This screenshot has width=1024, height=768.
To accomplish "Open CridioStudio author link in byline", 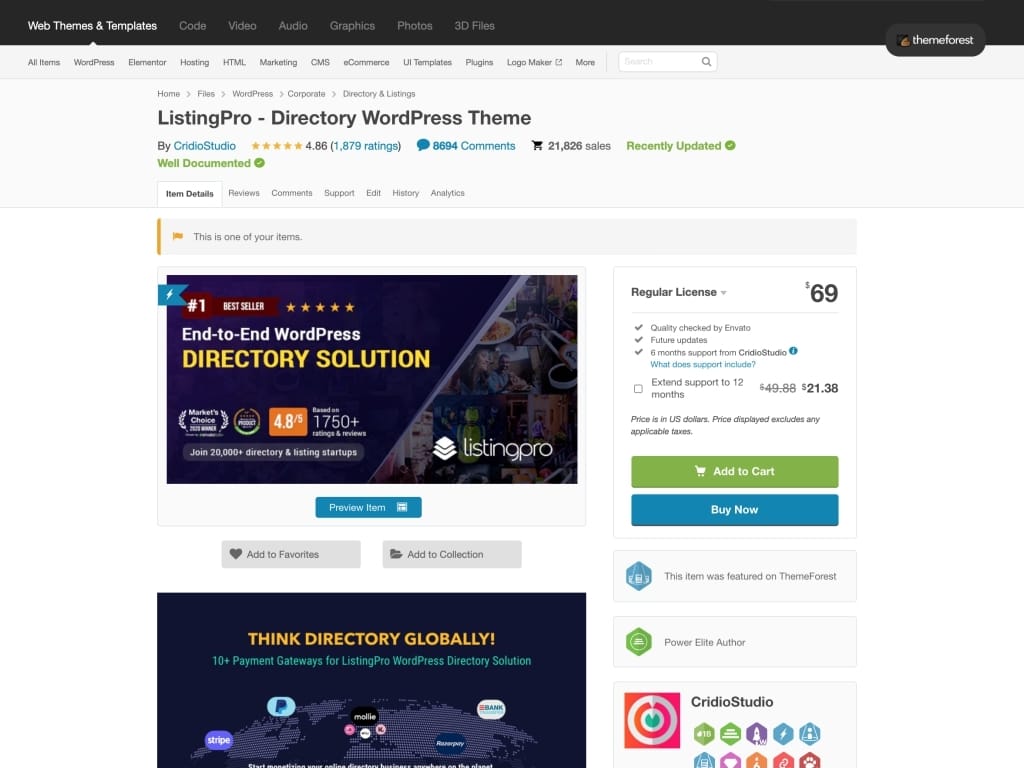I will pyautogui.click(x=204, y=146).
